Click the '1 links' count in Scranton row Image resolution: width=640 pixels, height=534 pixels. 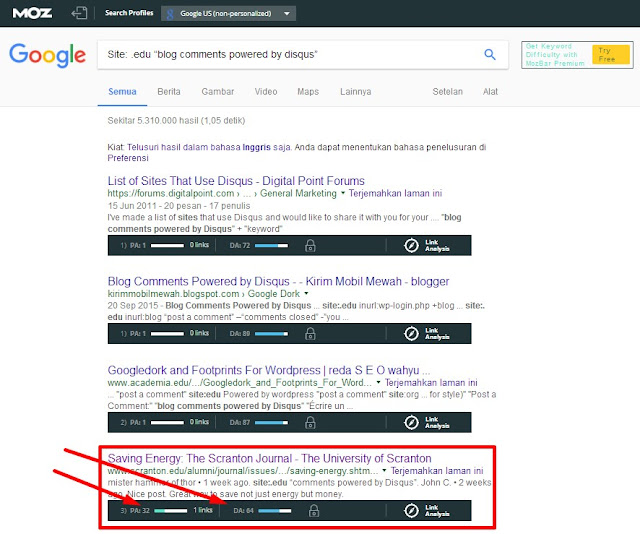click(x=203, y=510)
